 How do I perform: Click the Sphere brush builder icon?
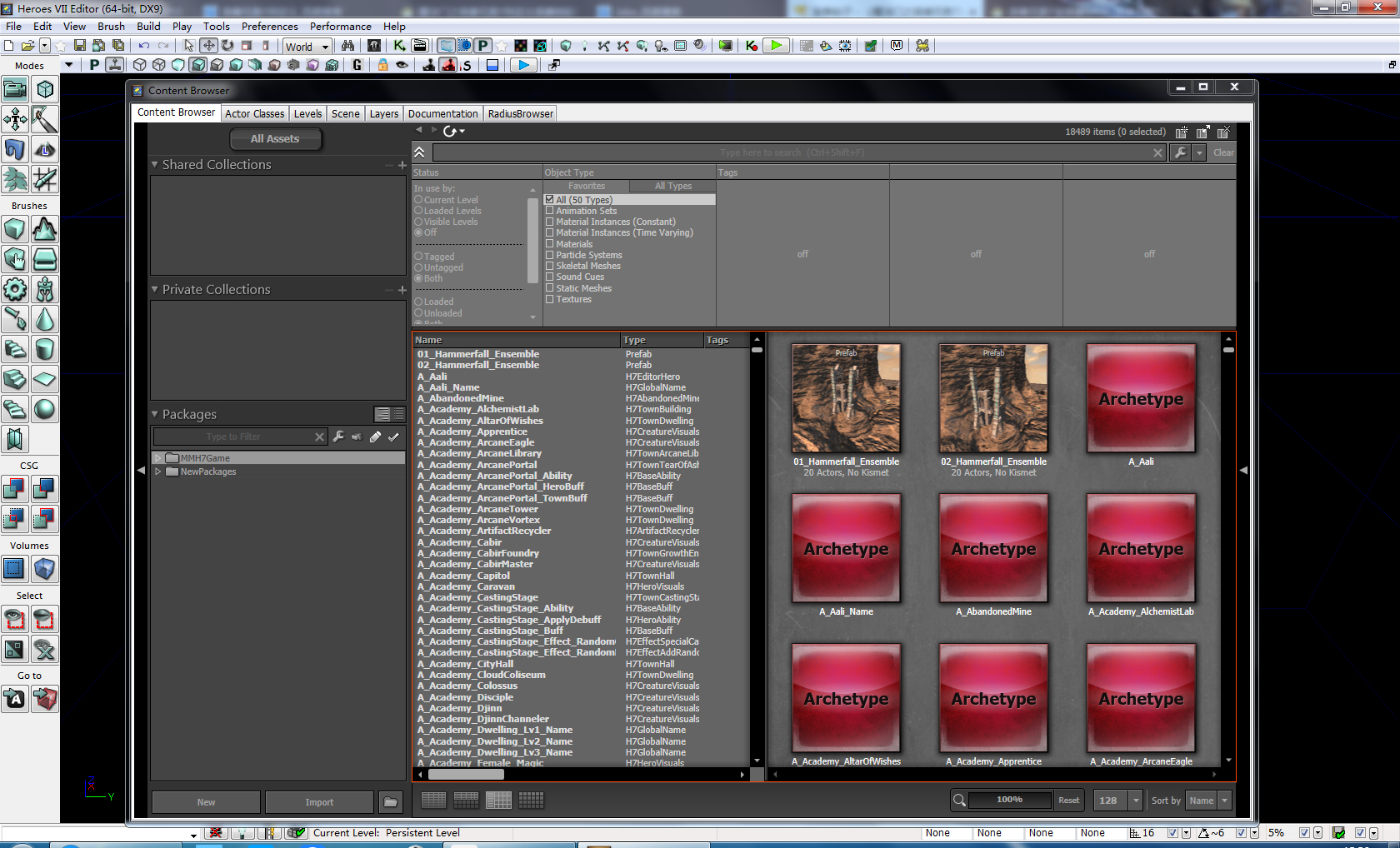click(45, 409)
